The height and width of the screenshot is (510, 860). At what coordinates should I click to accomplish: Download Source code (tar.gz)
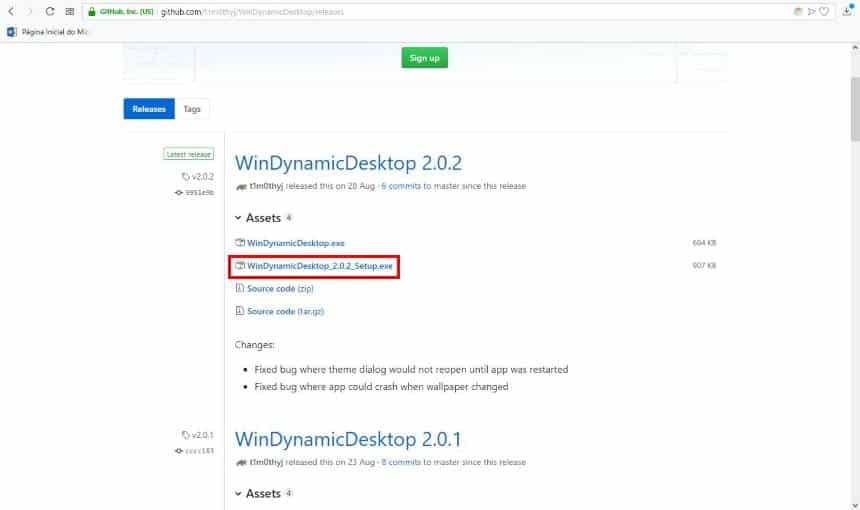click(x=285, y=311)
